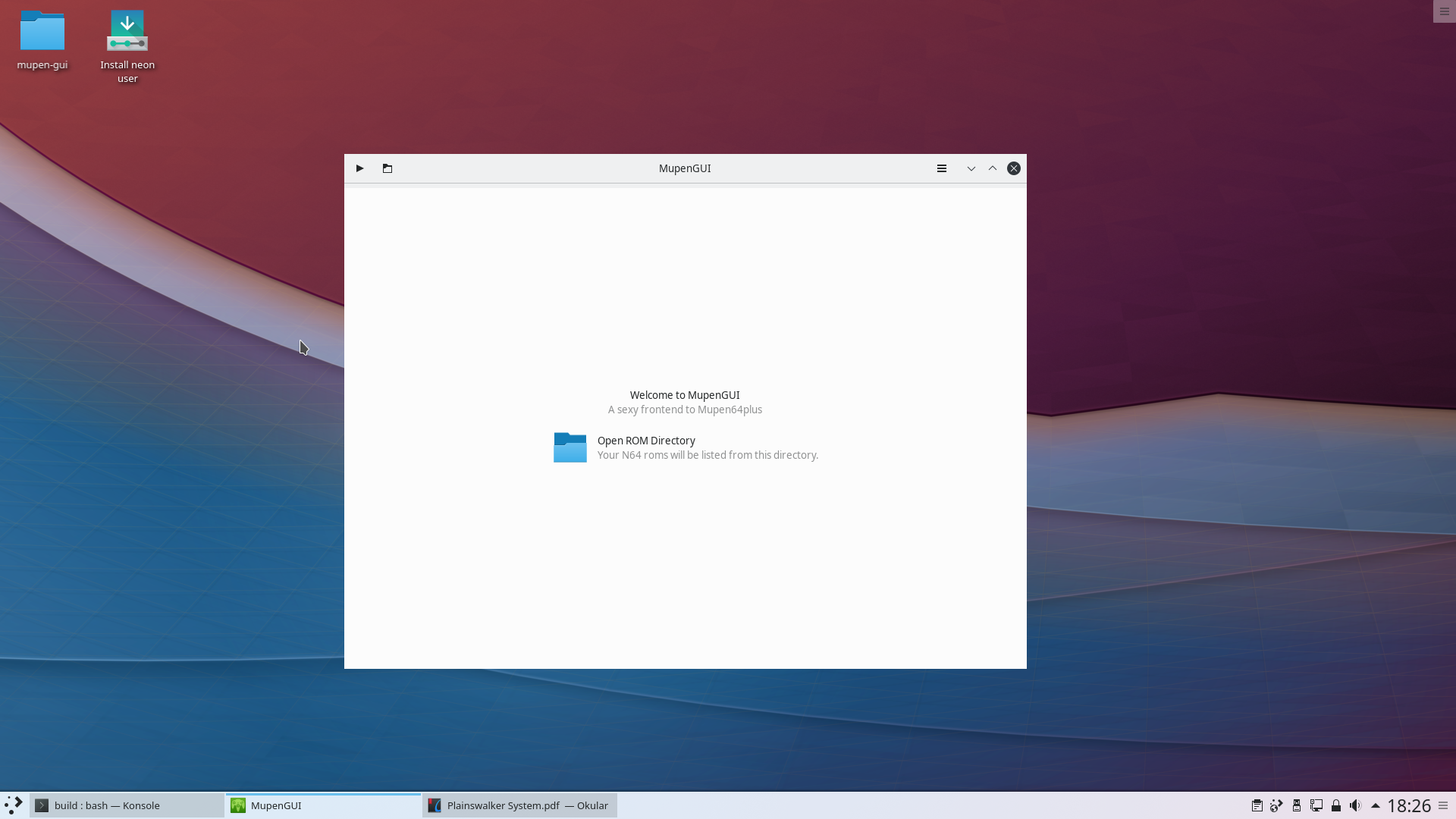Click the 18:26 clock
1456x819 pixels.
point(1408,805)
